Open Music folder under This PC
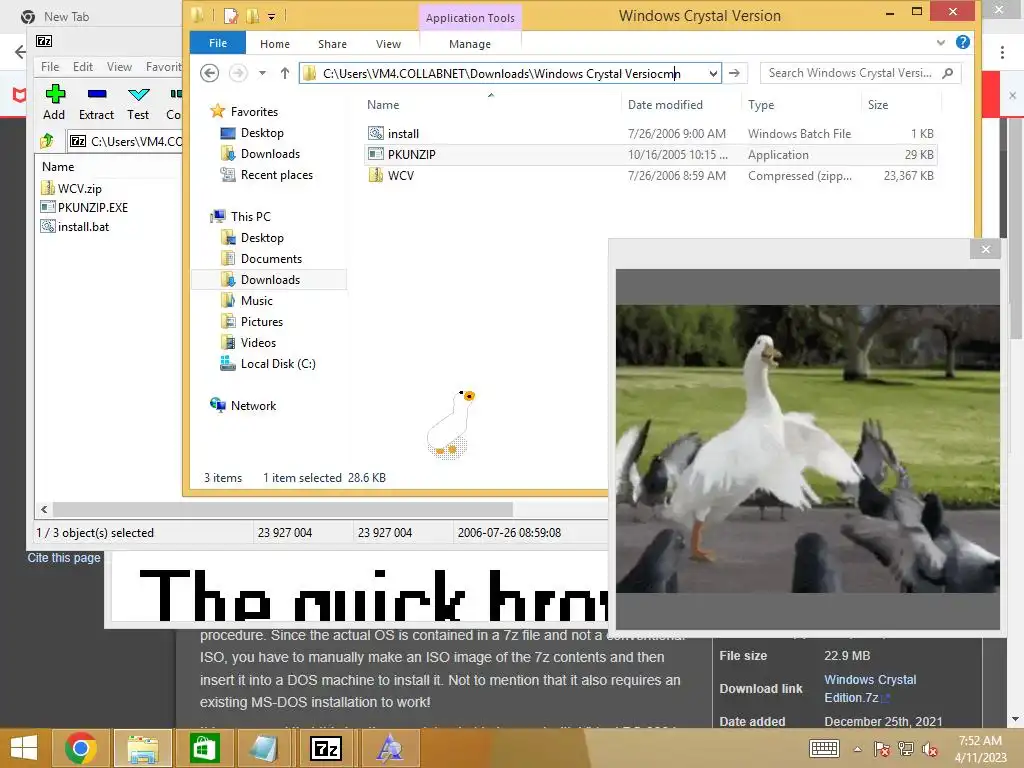Viewport: 1024px width, 768px height. click(x=247, y=300)
